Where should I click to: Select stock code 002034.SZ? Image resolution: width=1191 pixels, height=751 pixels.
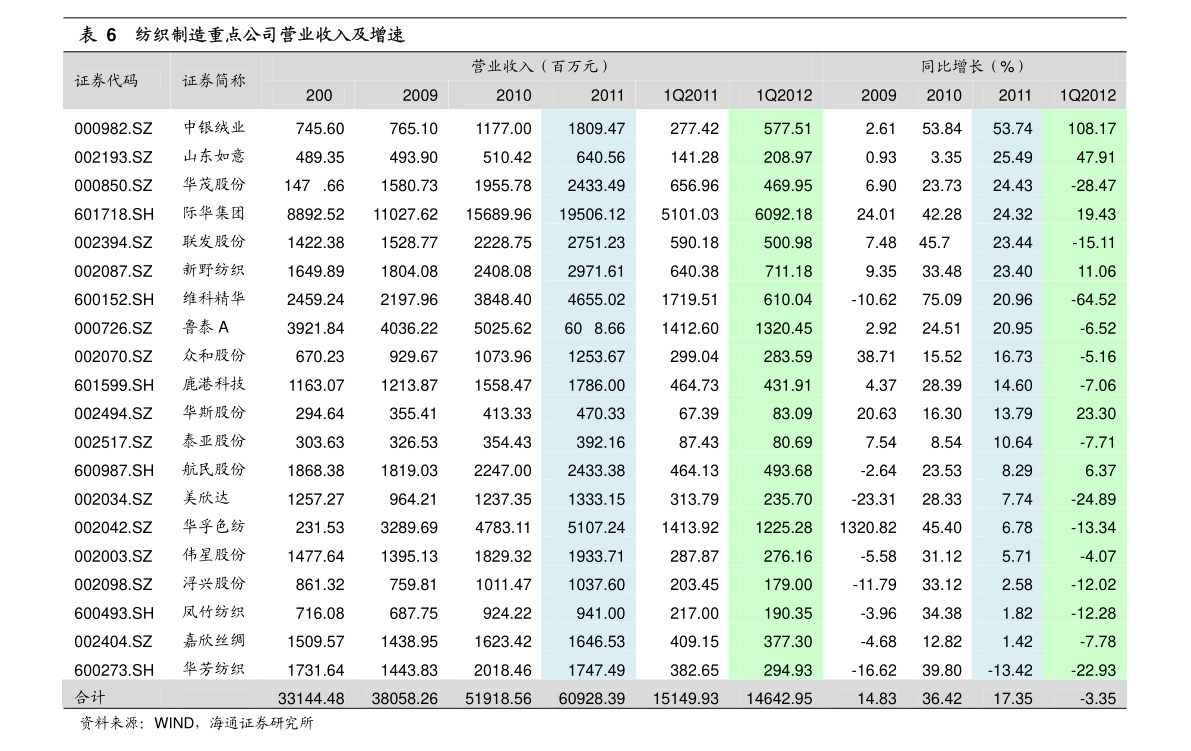tap(113, 499)
